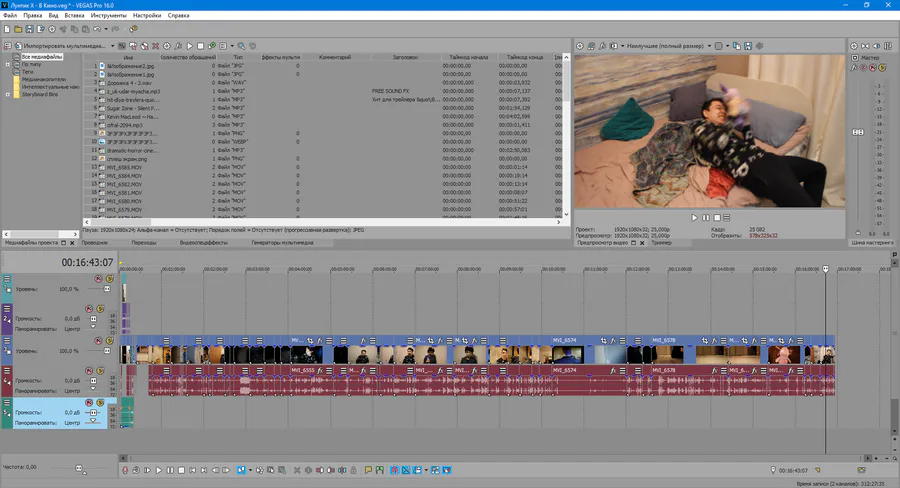
Task: Save snapshot to file in preview toolbar
Action: 748,46
